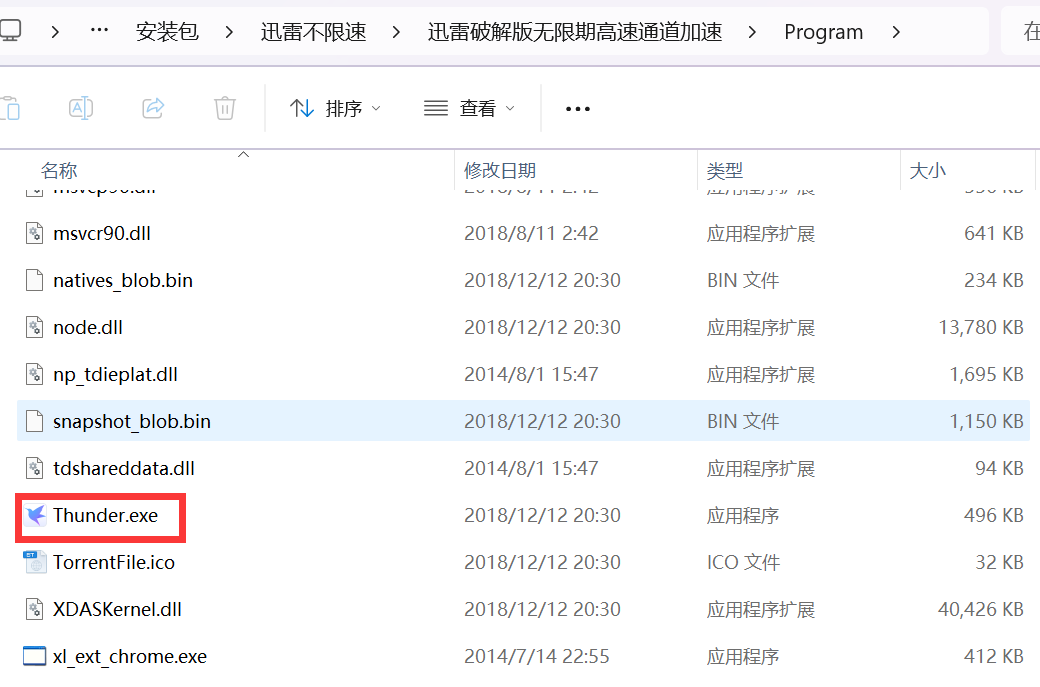Click the Program breadcrumb segment
Viewport: 1040px width, 687px height.
click(823, 32)
